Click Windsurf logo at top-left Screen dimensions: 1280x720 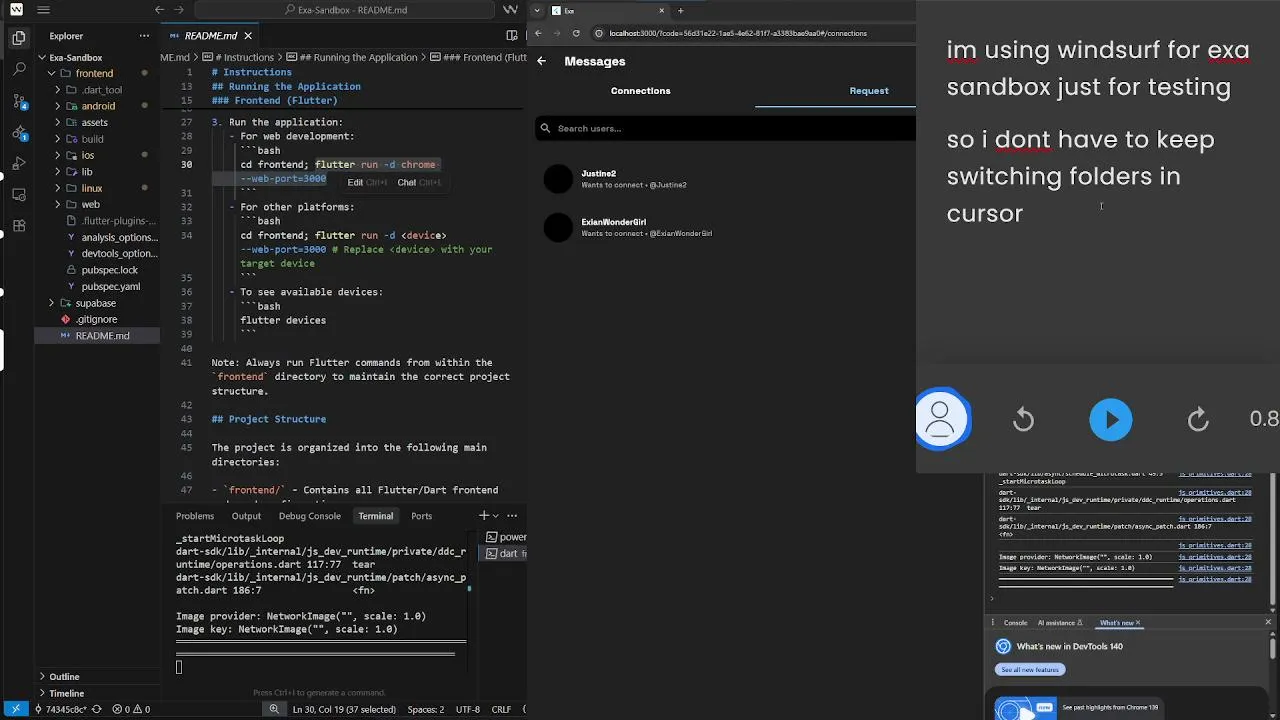click(x=16, y=10)
